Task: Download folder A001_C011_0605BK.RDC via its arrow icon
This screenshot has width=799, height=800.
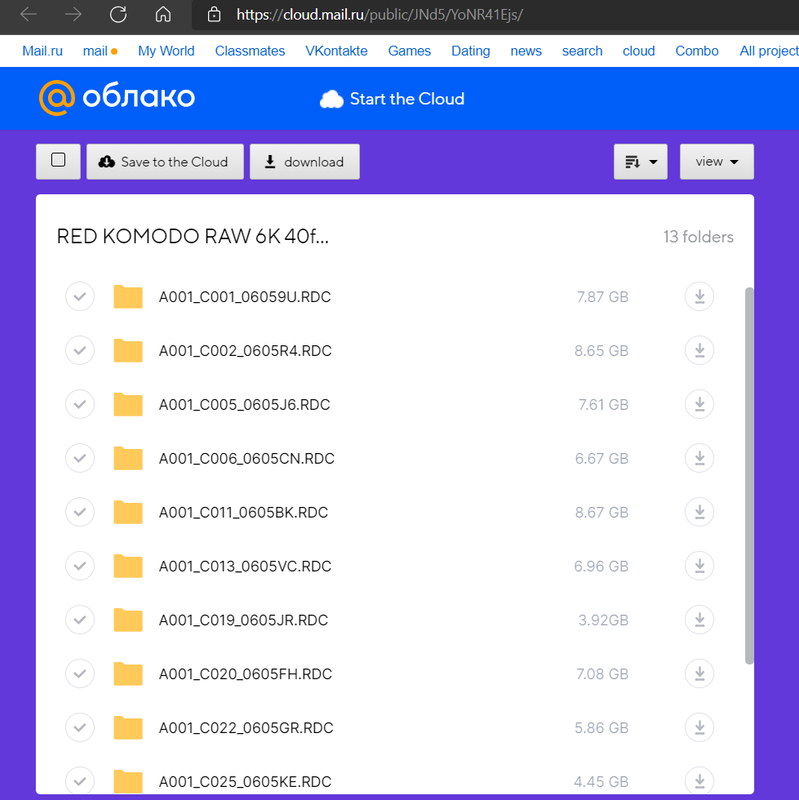Action: click(x=699, y=512)
